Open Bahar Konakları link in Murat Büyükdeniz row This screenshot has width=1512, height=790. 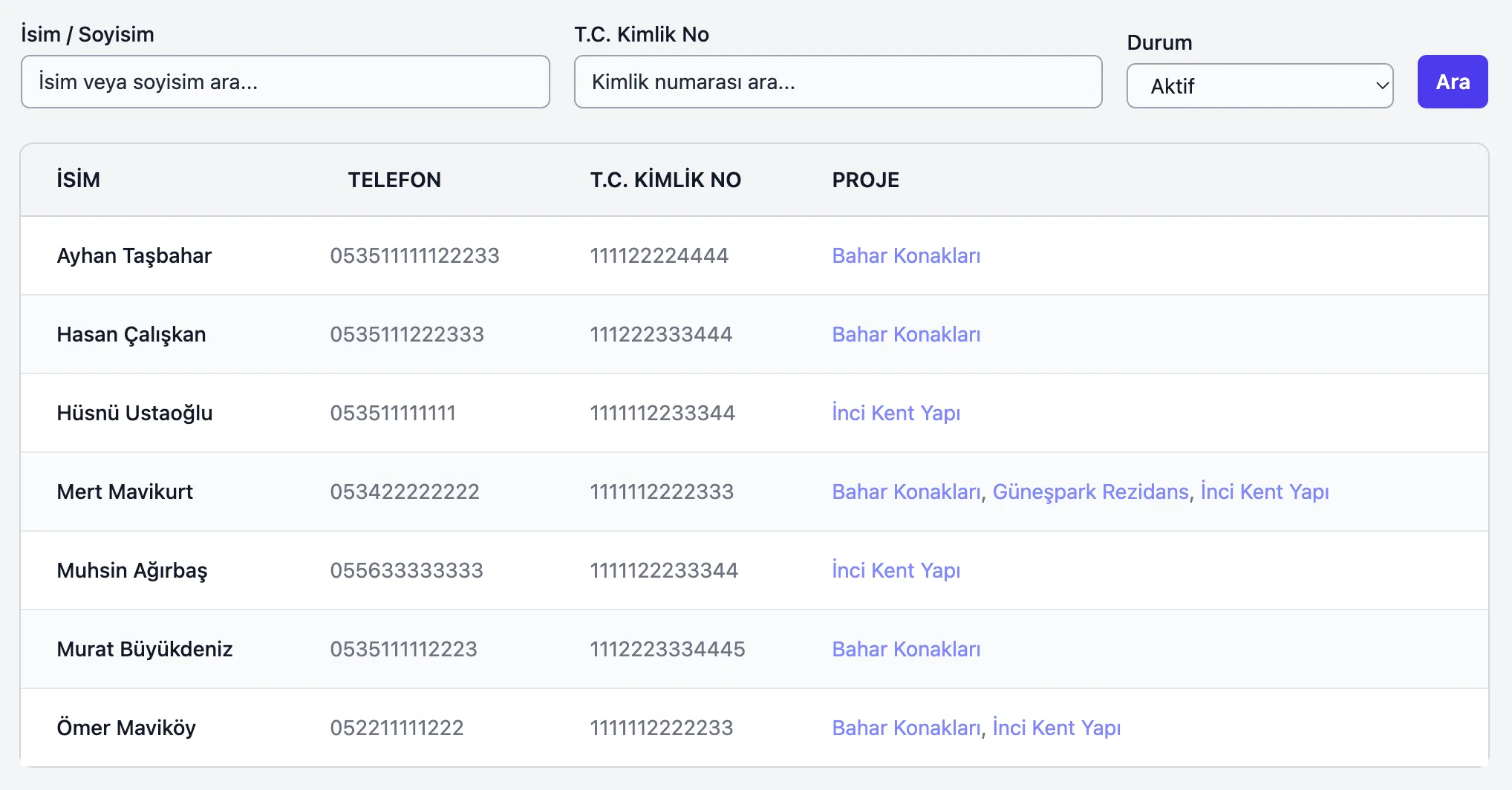(906, 649)
